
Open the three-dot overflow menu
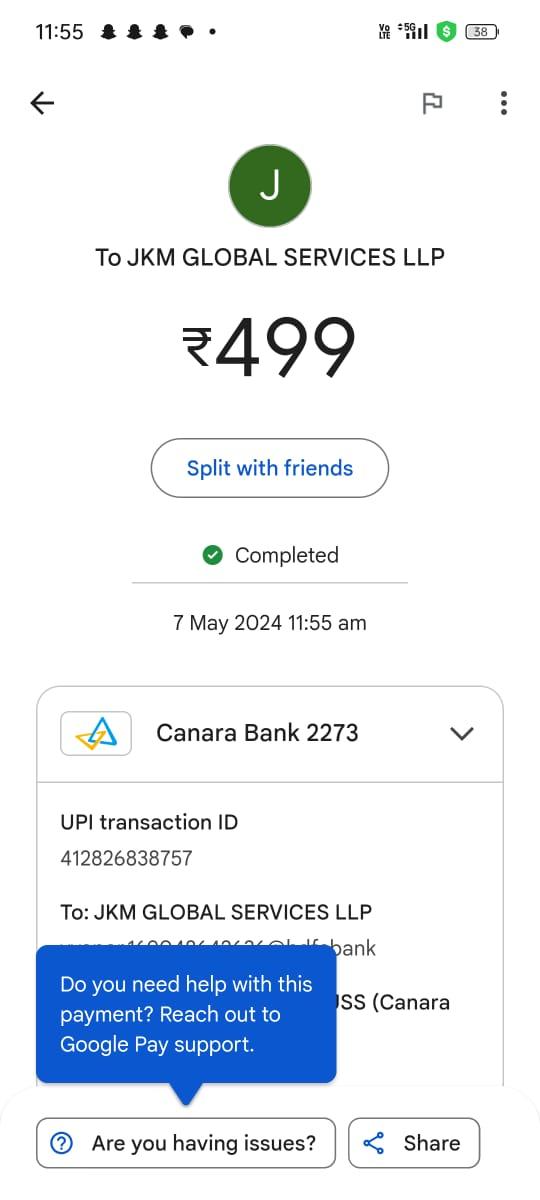tap(503, 103)
